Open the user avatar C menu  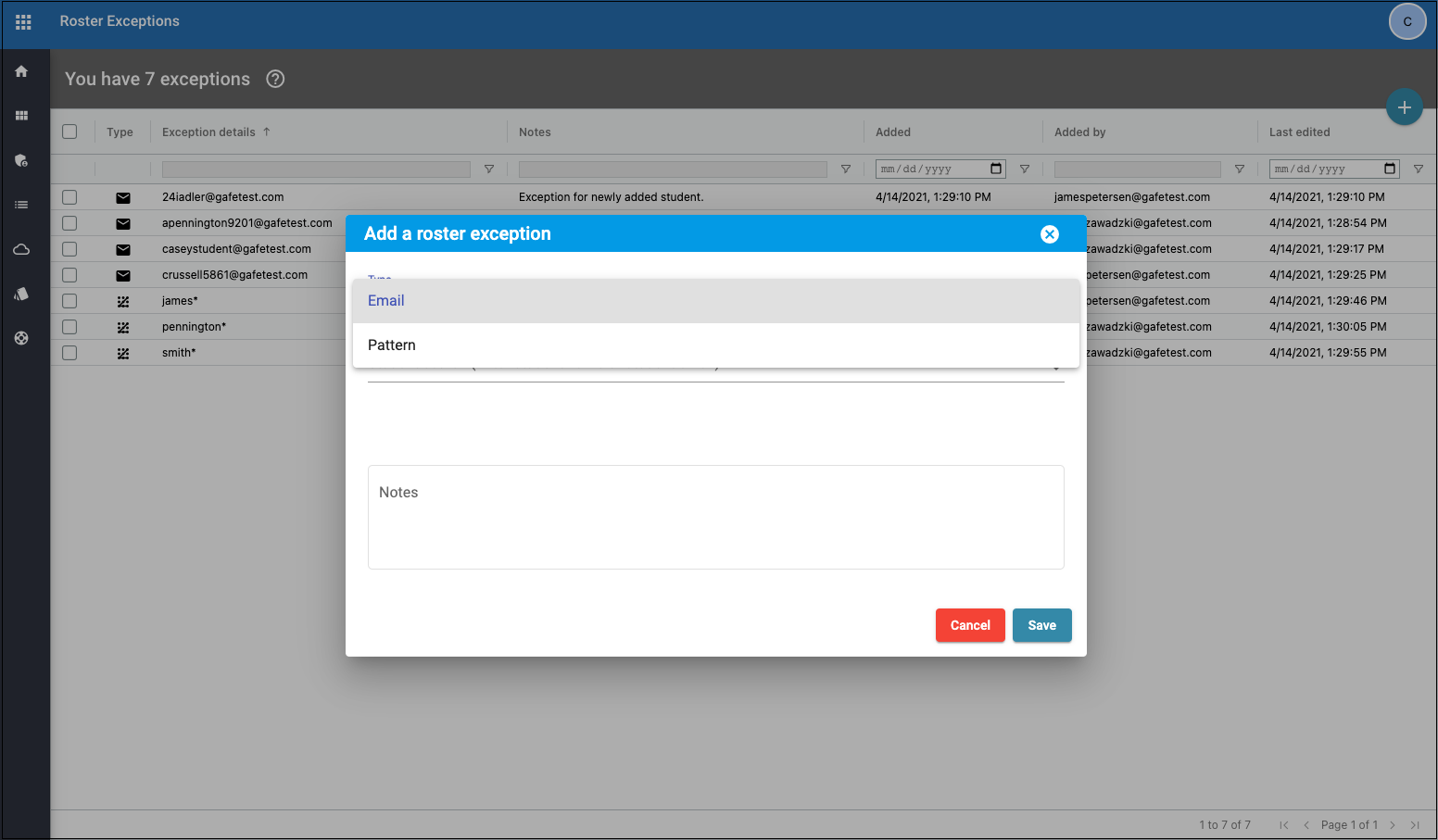1406,21
